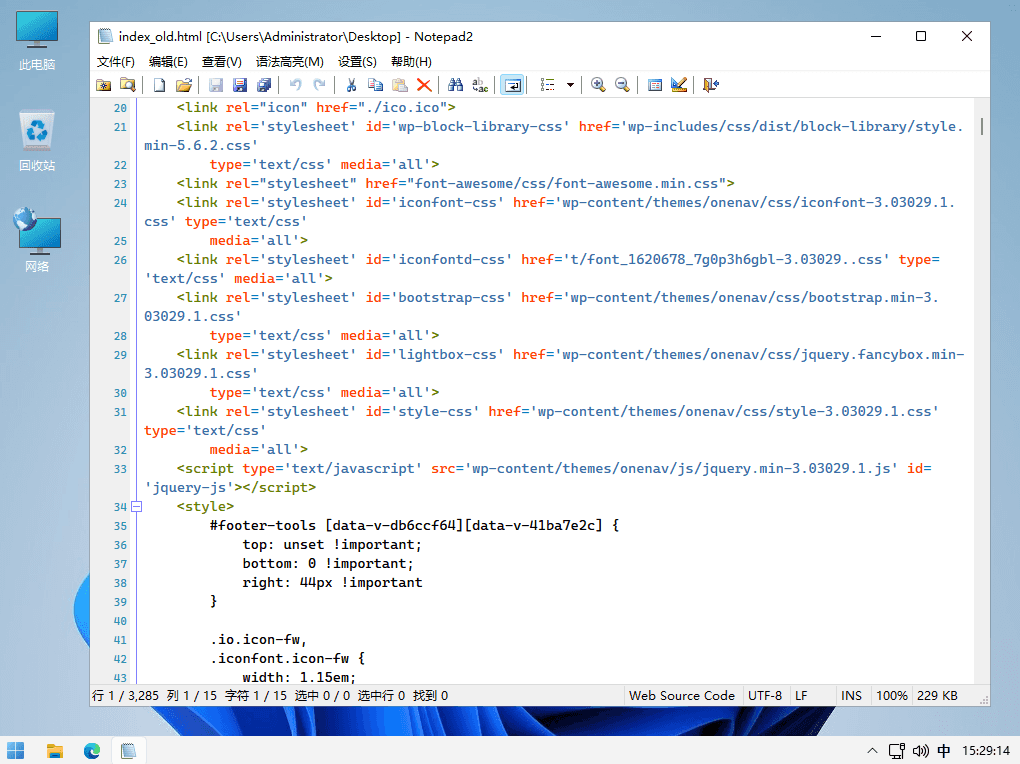1020x764 pixels.
Task: Click line number 34 in the margin
Action: click(x=120, y=506)
